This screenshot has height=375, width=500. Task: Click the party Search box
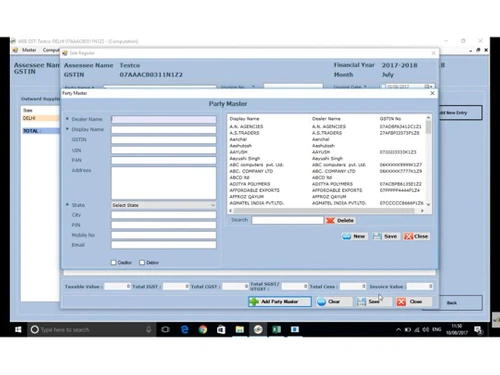287,220
